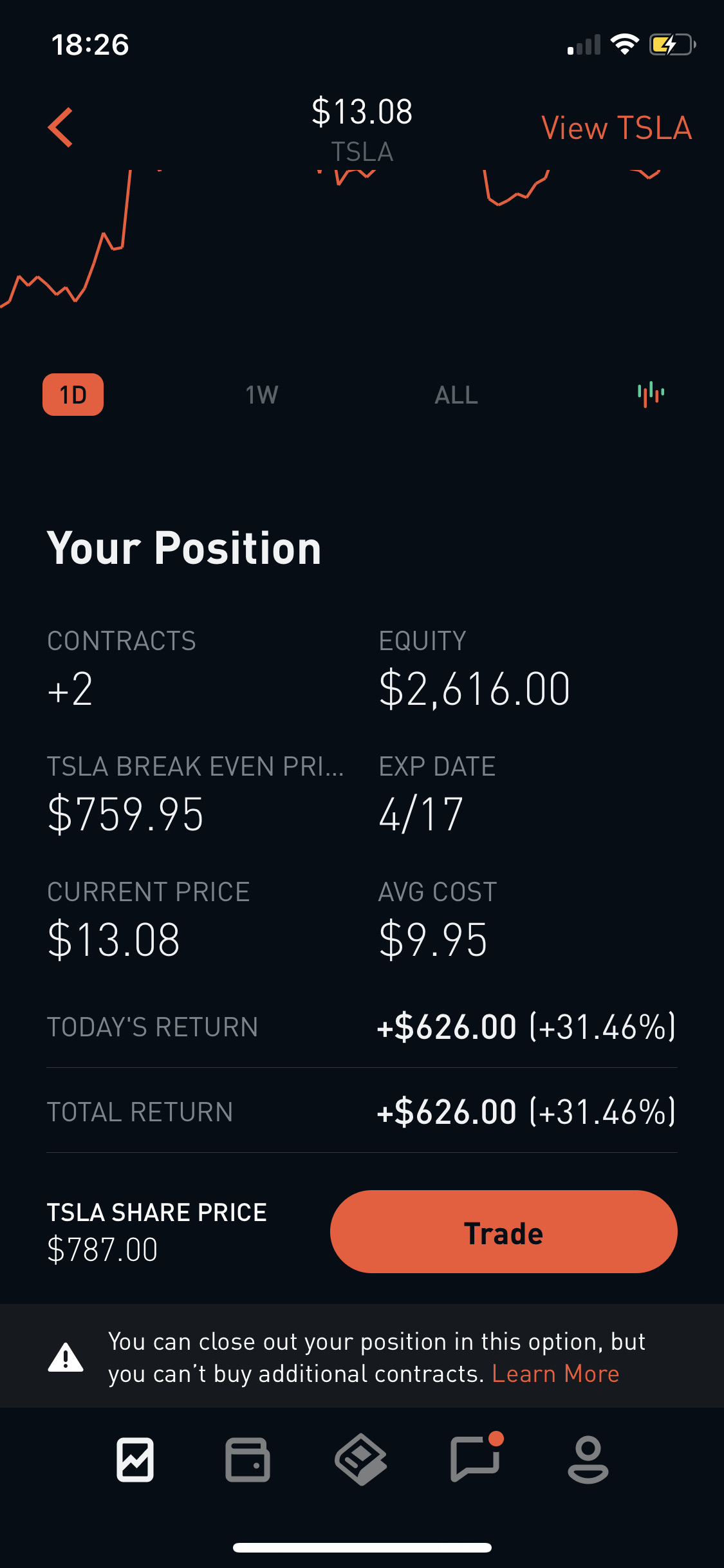Open the wallet cash tab icon
The width and height of the screenshot is (724, 1568).
[247, 1459]
